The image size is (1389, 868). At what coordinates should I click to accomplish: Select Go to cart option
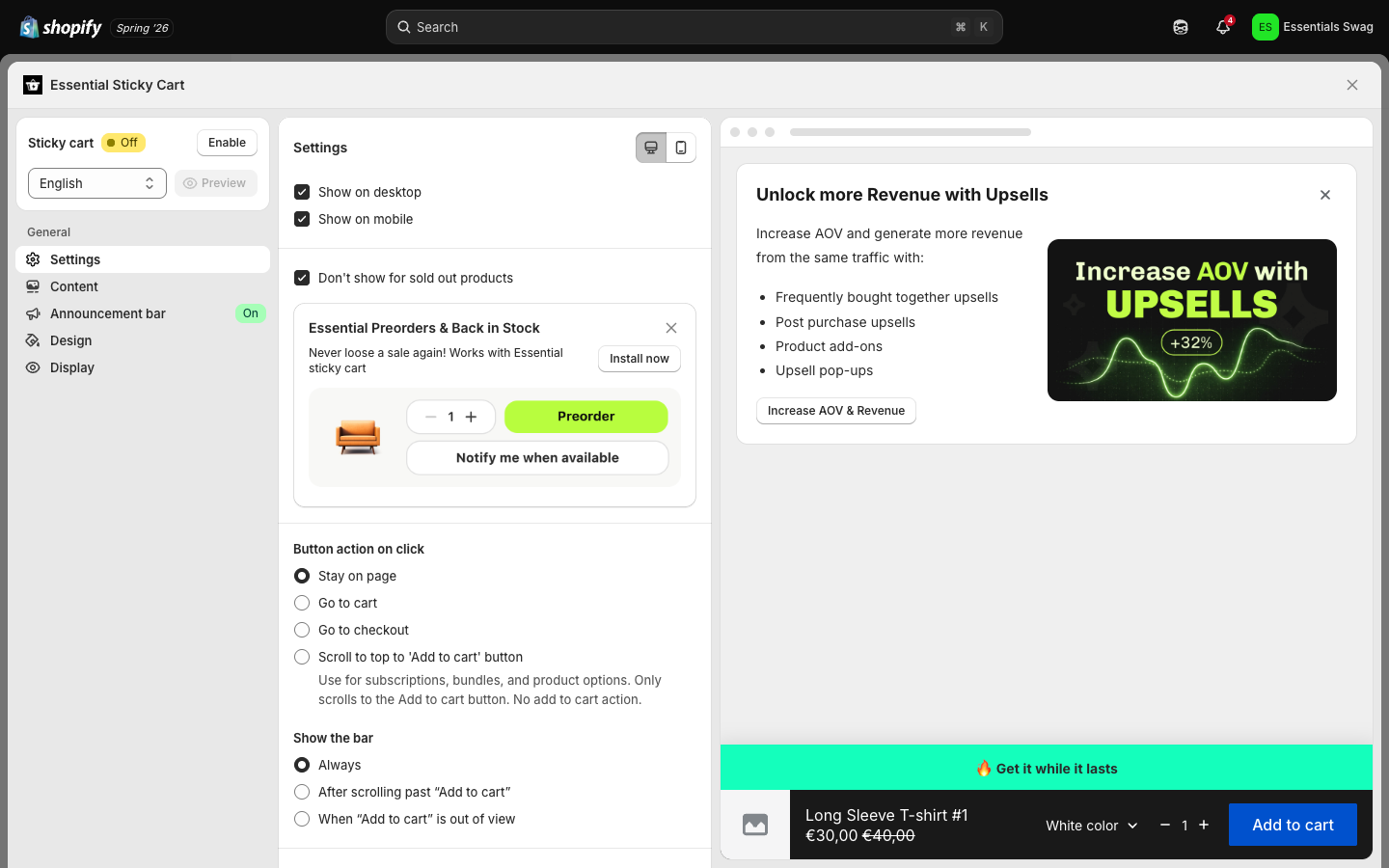(x=302, y=603)
